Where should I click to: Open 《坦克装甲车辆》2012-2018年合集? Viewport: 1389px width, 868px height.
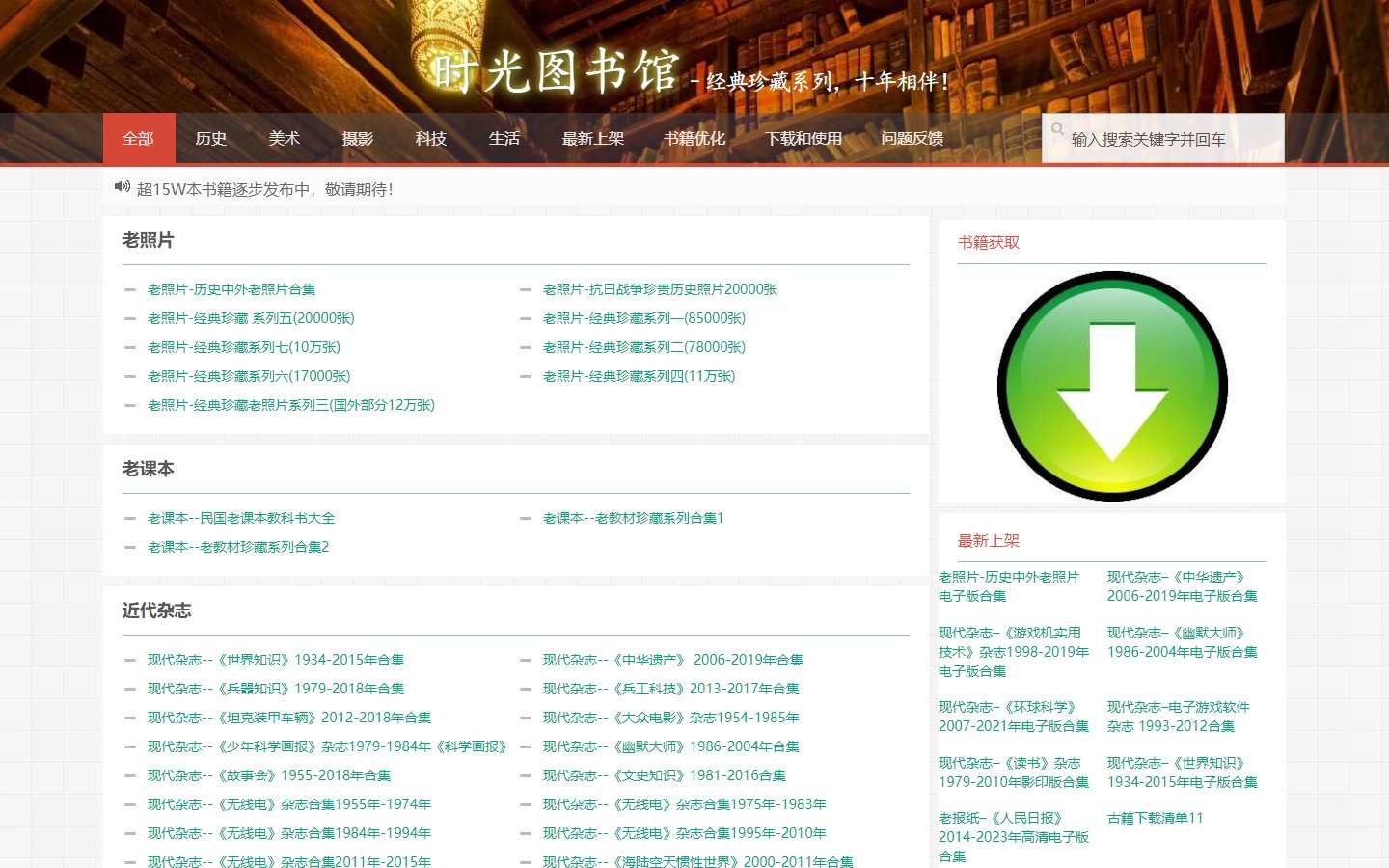[289, 718]
